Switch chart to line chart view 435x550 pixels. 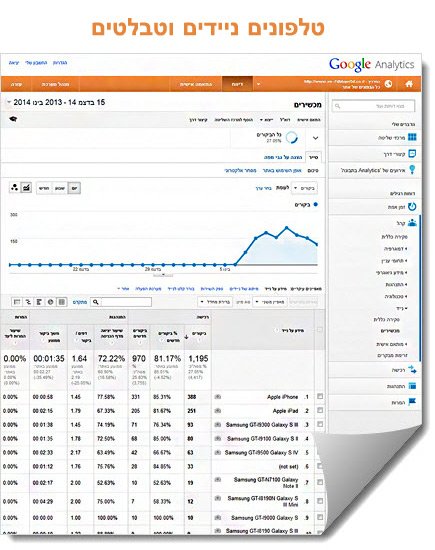coord(26,188)
